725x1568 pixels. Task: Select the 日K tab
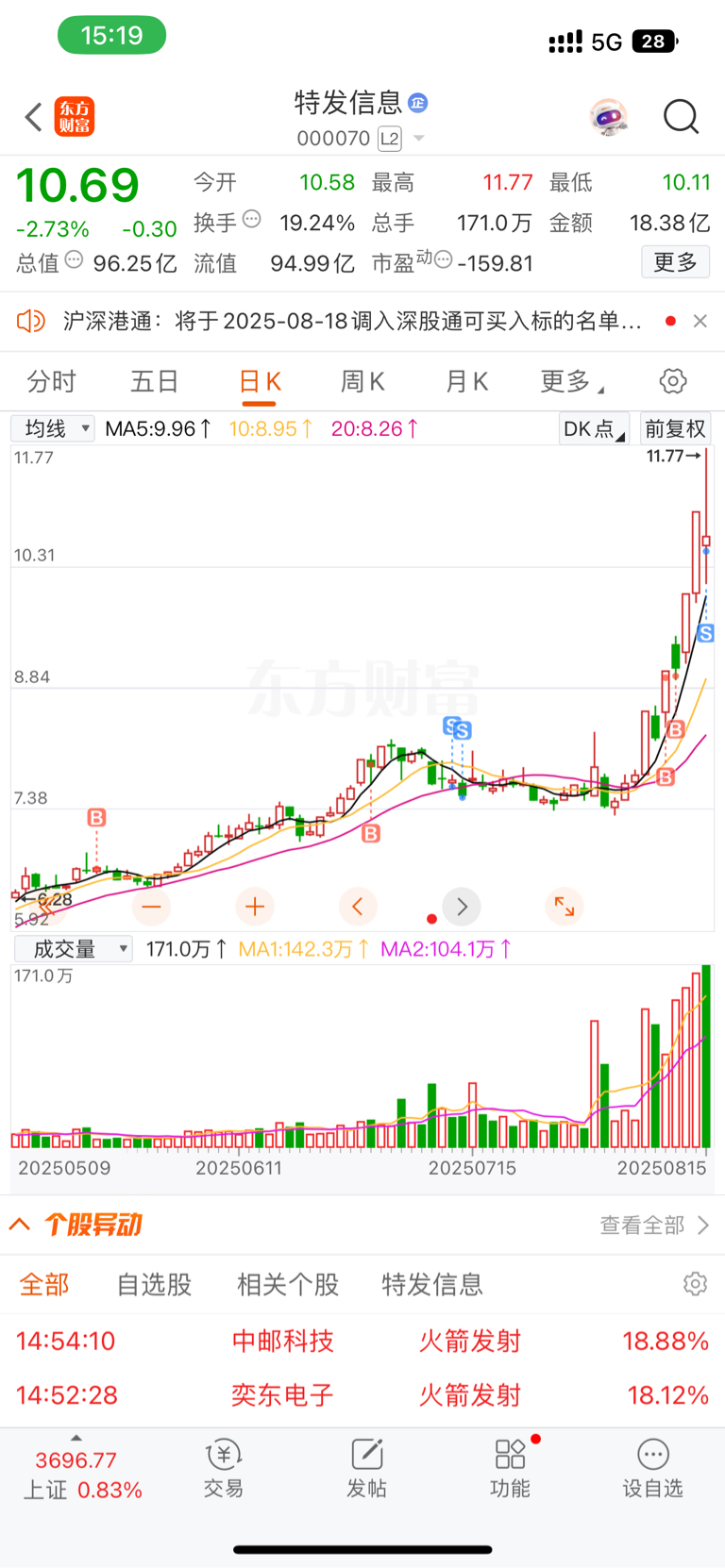(x=260, y=382)
